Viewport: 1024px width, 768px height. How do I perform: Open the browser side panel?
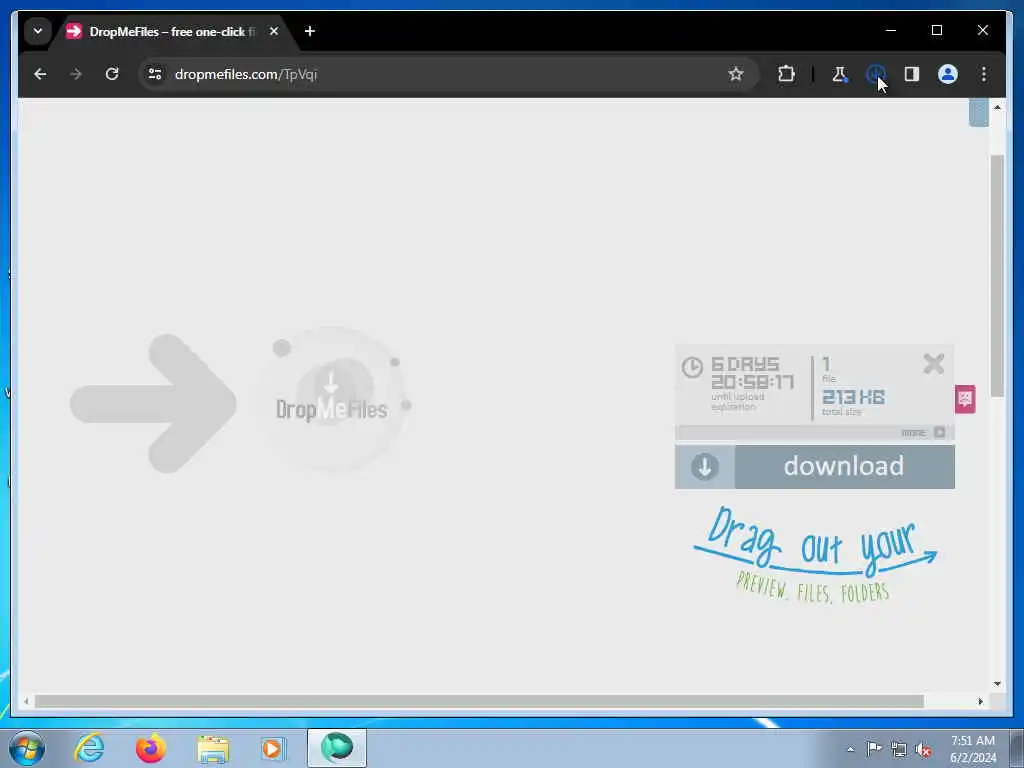912,74
